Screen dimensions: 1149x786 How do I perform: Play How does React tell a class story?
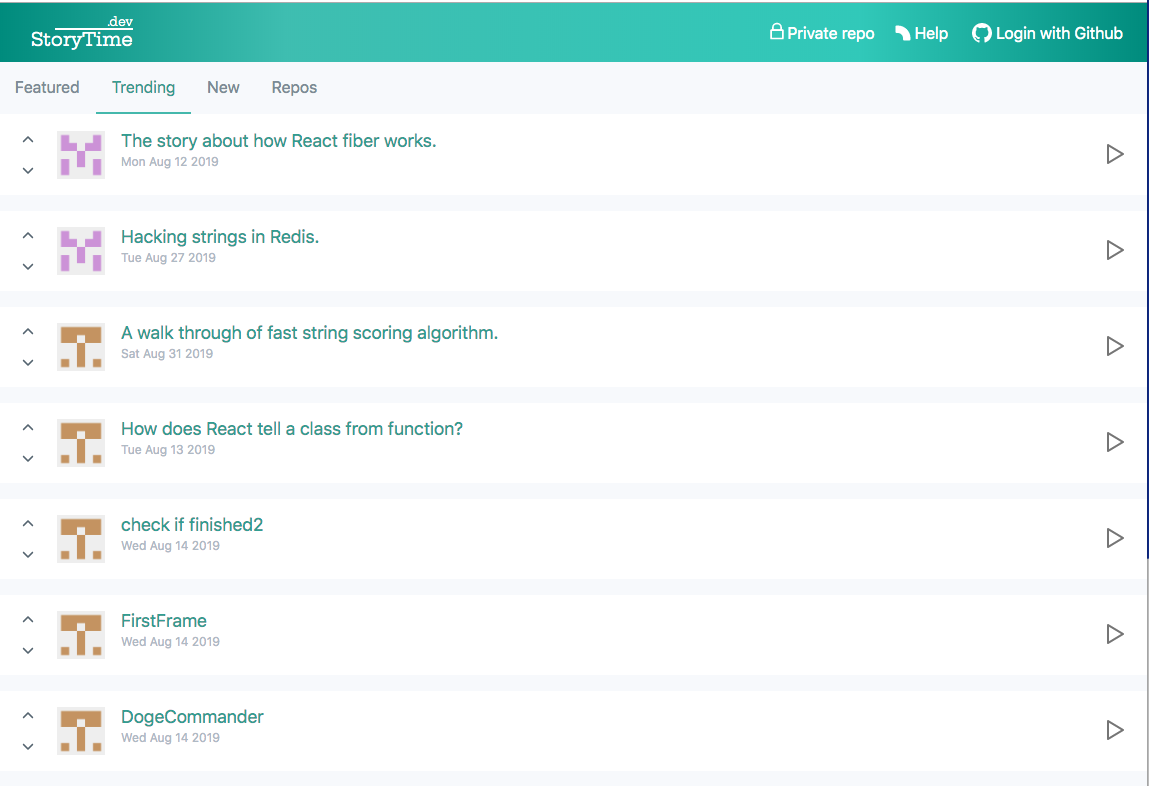[x=1115, y=442]
